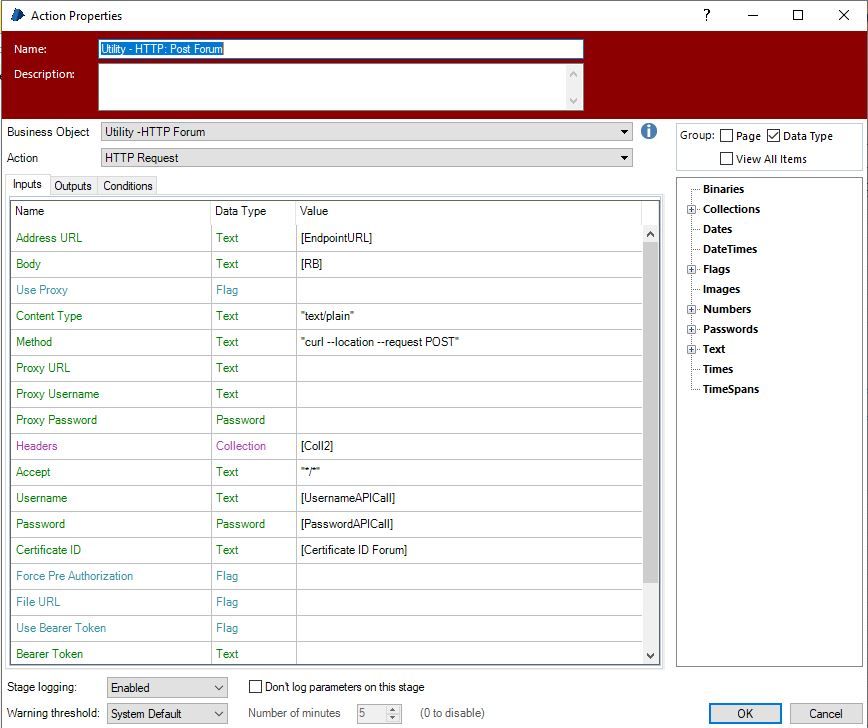This screenshot has width=868, height=728.
Task: Enable the Page group checkbox
Action: click(x=727, y=136)
